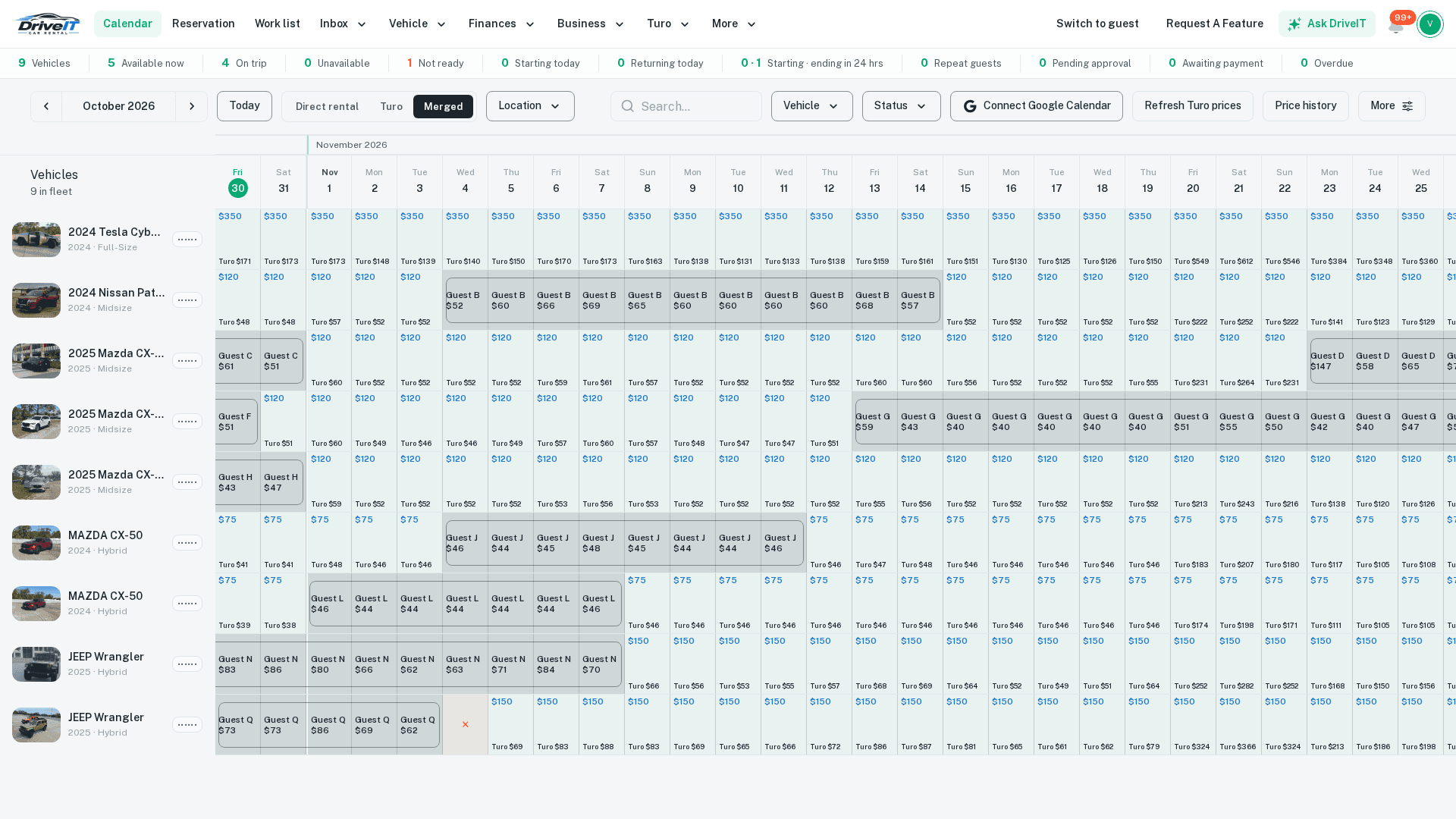Filter by Not ready vehicles
The height and width of the screenshot is (819, 1456).
coord(435,64)
